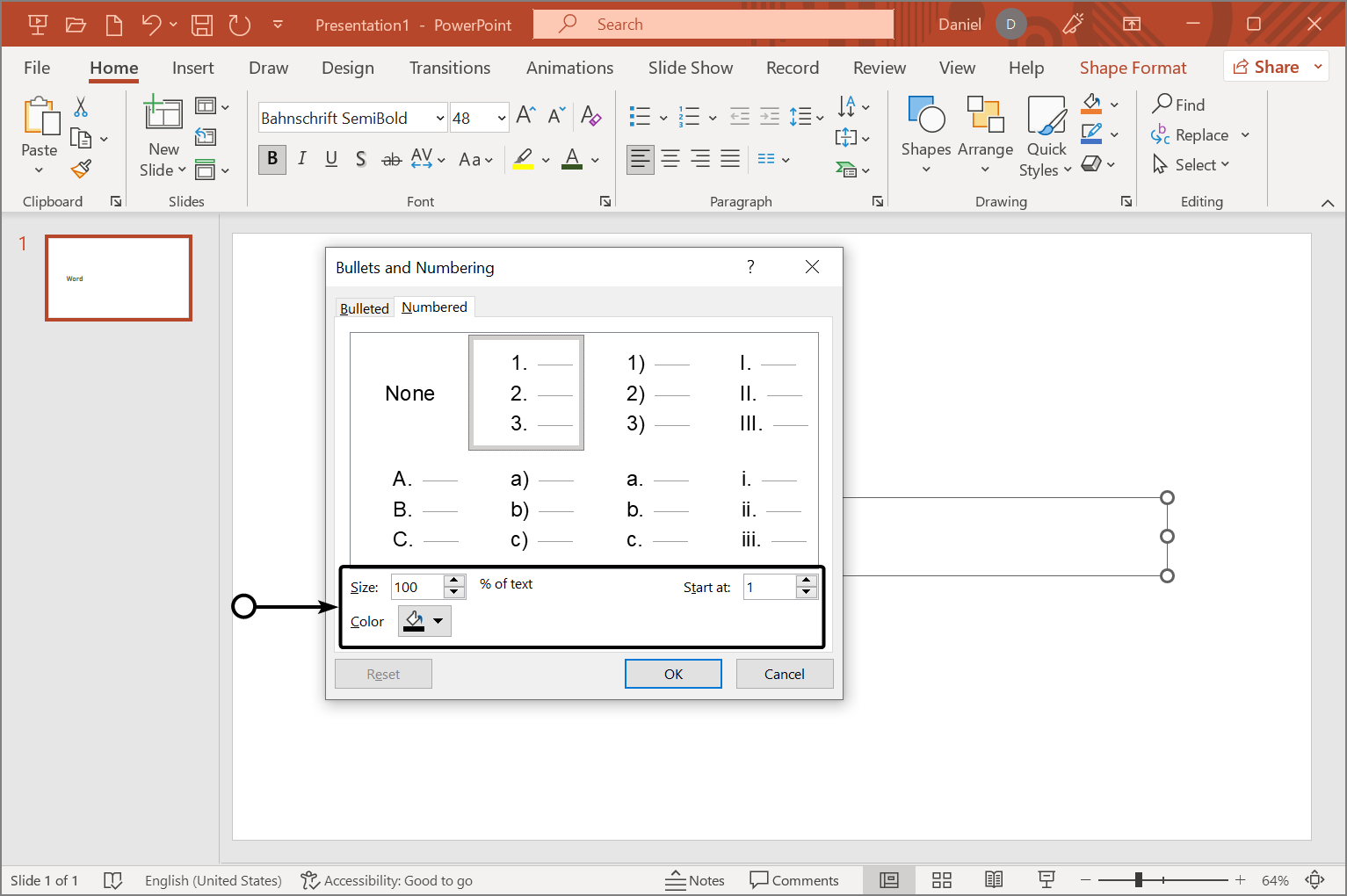Viewport: 1347px width, 896px height.
Task: Switch to the Bulleted tab
Action: (x=364, y=308)
